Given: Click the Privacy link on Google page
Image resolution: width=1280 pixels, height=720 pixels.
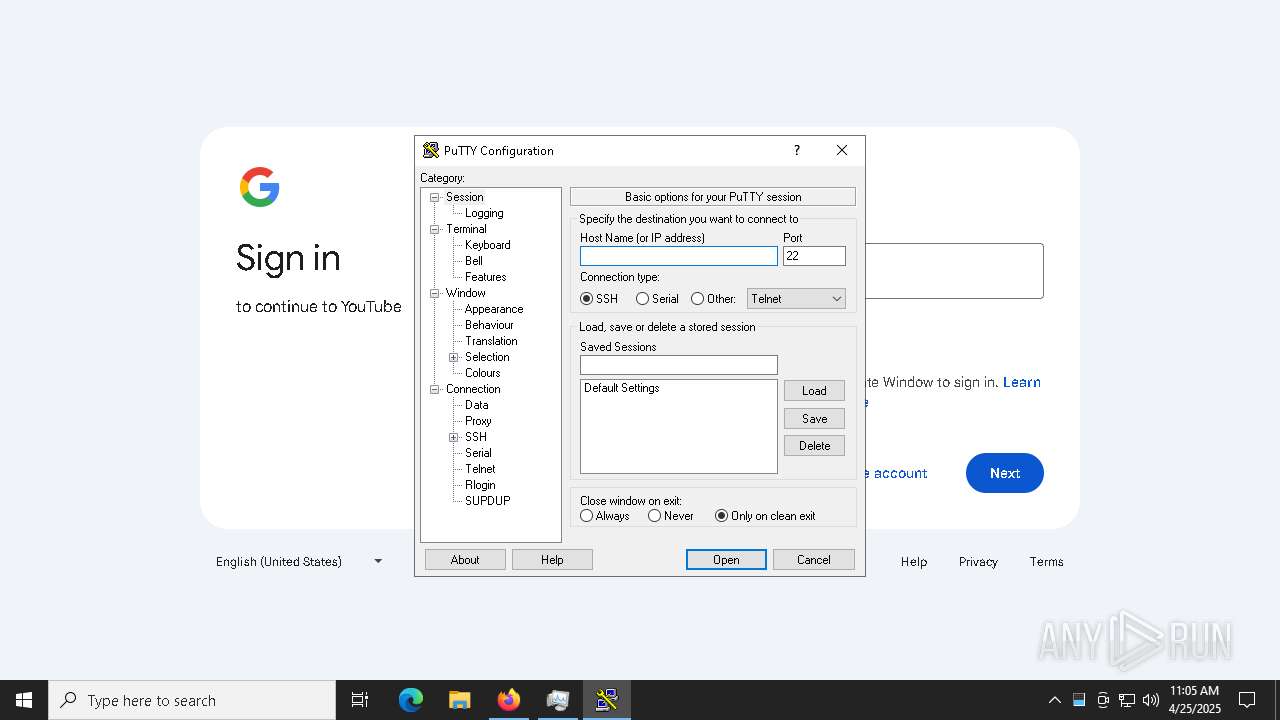Looking at the screenshot, I should coord(978,562).
